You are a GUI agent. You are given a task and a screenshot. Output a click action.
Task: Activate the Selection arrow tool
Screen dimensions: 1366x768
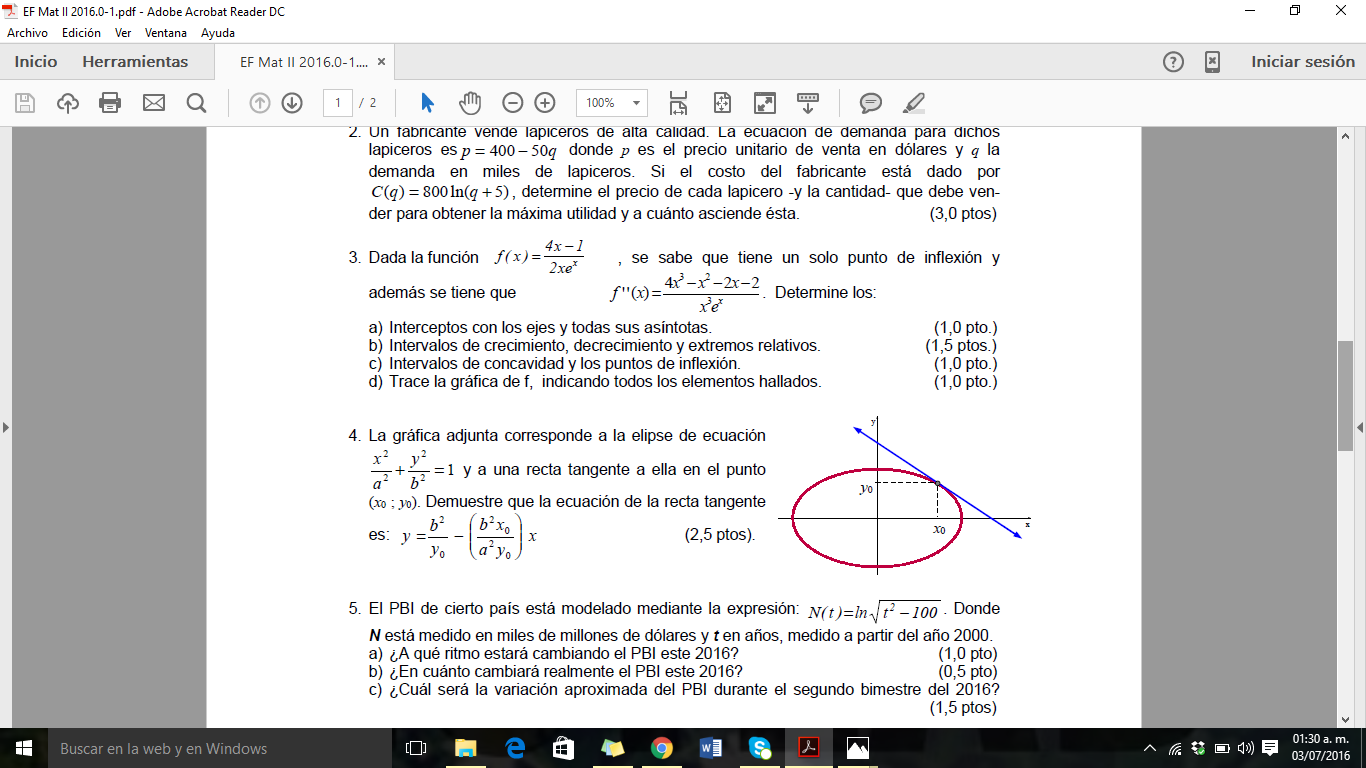point(428,103)
